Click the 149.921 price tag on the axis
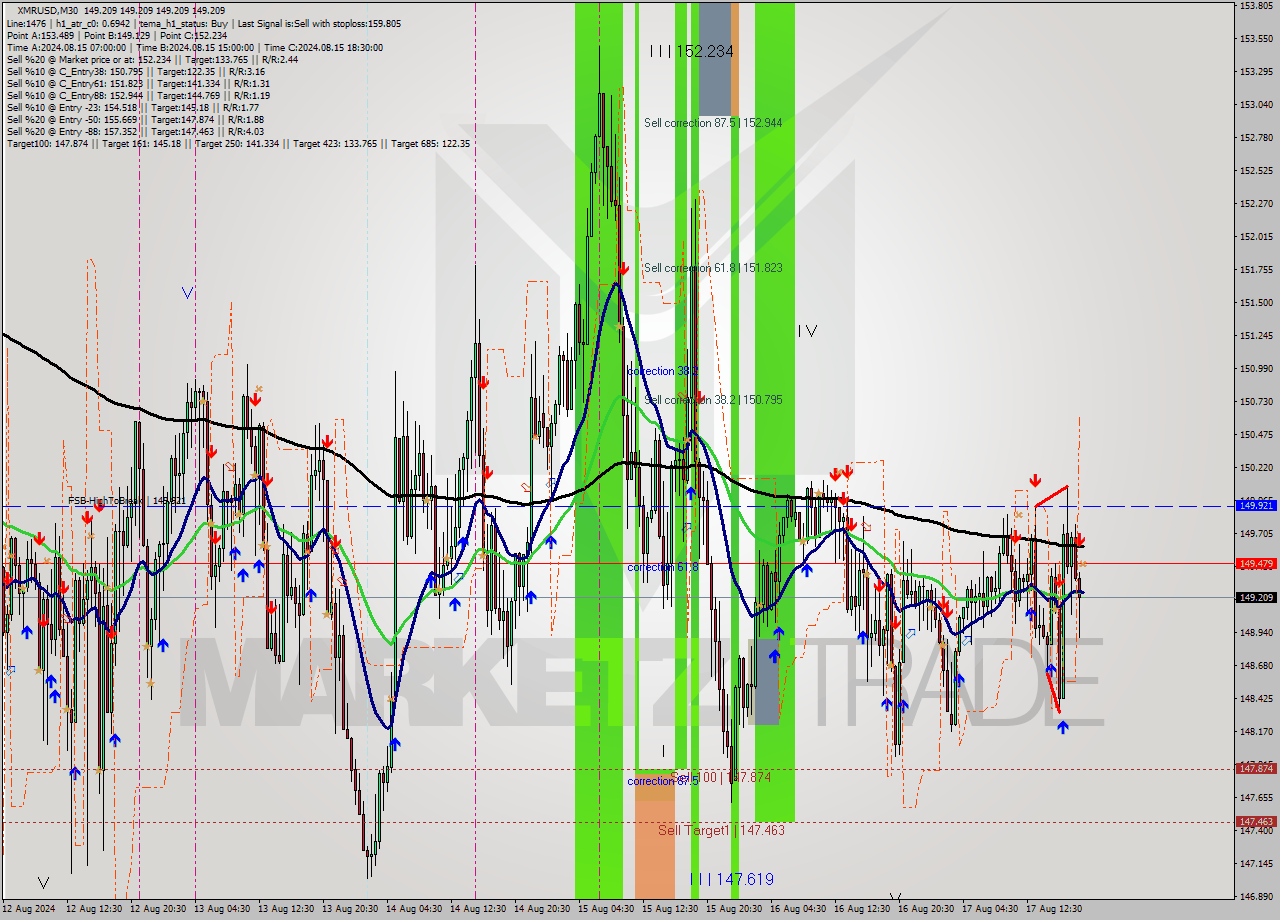The image size is (1280, 920). pyautogui.click(x=1256, y=505)
